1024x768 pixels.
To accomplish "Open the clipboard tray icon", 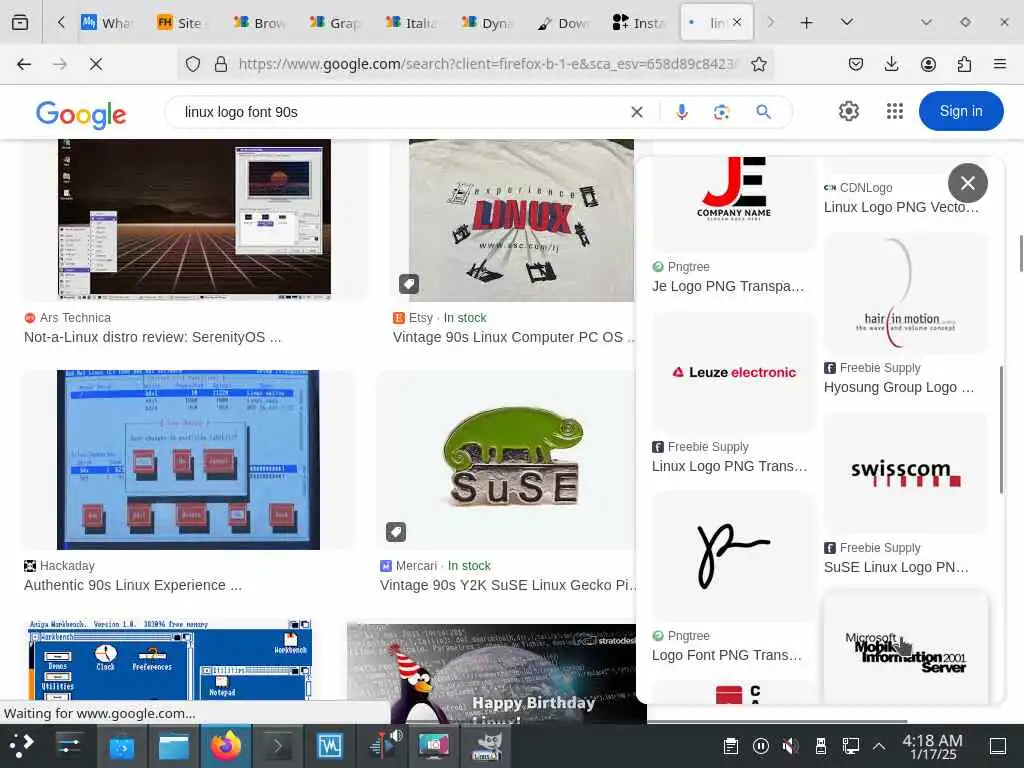I will pyautogui.click(x=731, y=746).
